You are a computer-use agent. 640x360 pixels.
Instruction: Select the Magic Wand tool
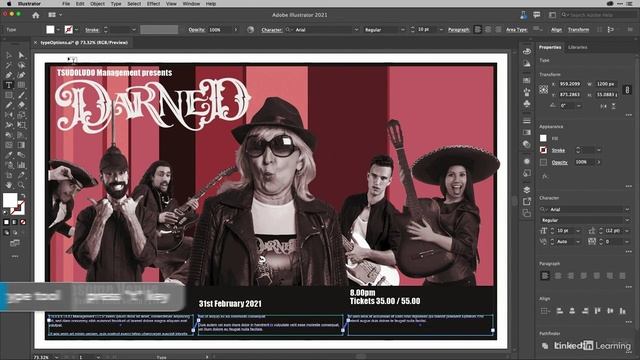click(9, 65)
